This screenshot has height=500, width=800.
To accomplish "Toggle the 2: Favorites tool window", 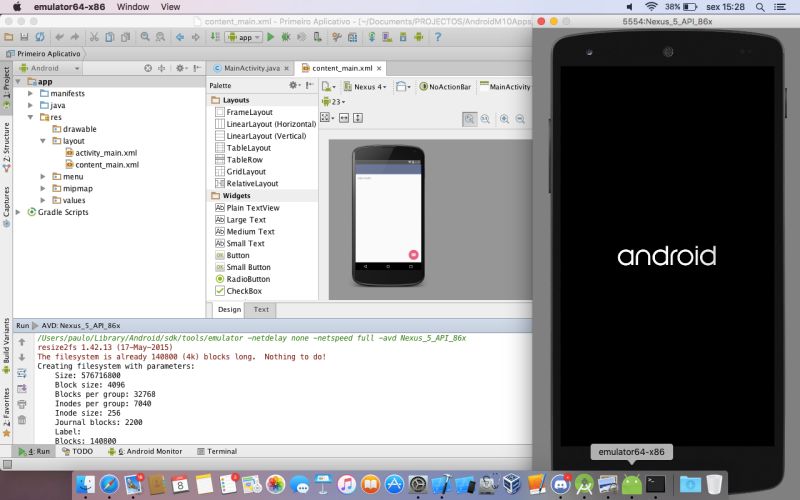I will 6,411.
